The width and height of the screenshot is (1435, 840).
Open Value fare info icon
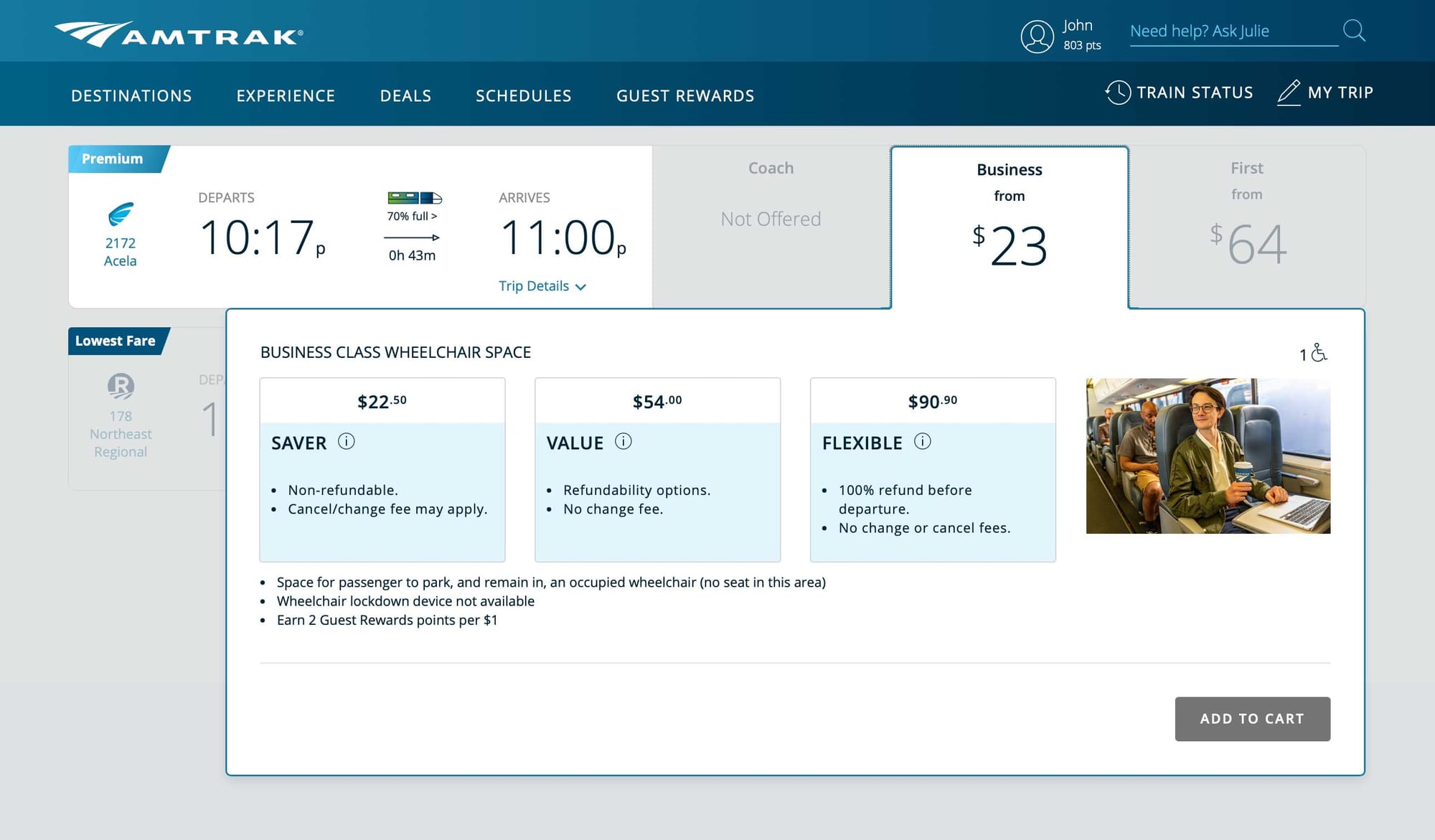click(623, 441)
